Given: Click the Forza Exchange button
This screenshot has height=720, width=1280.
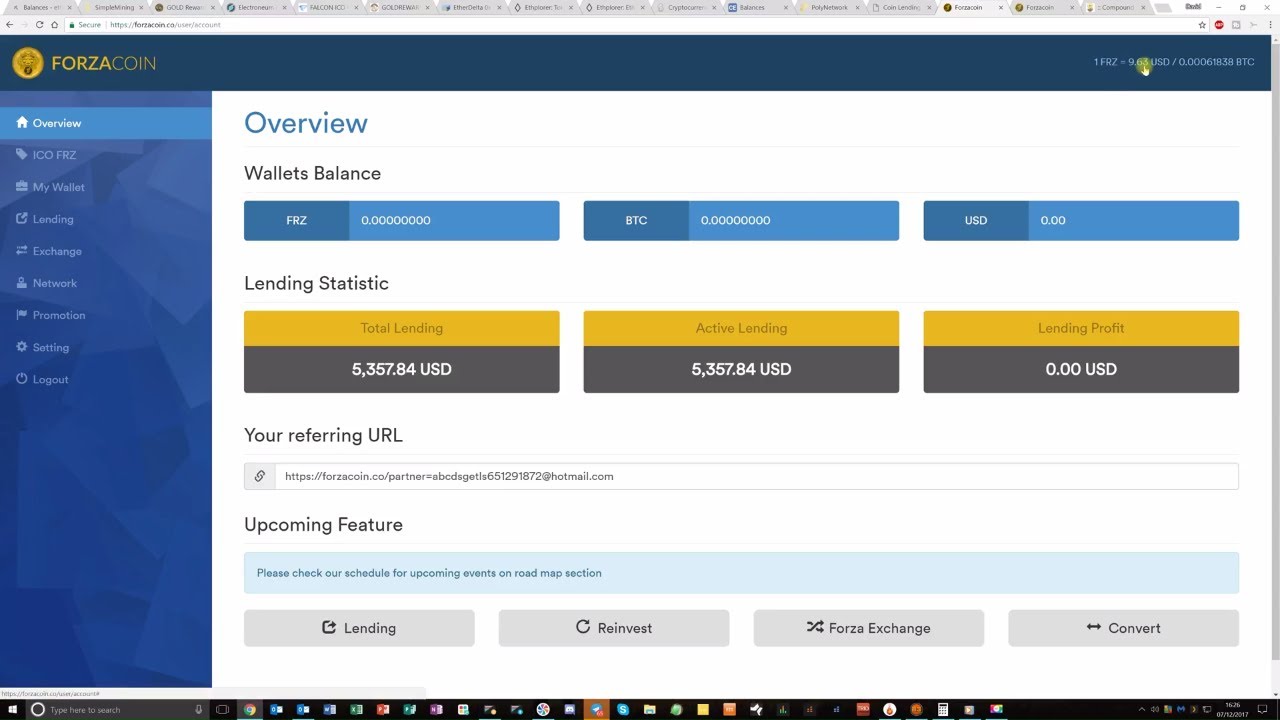Looking at the screenshot, I should (869, 628).
